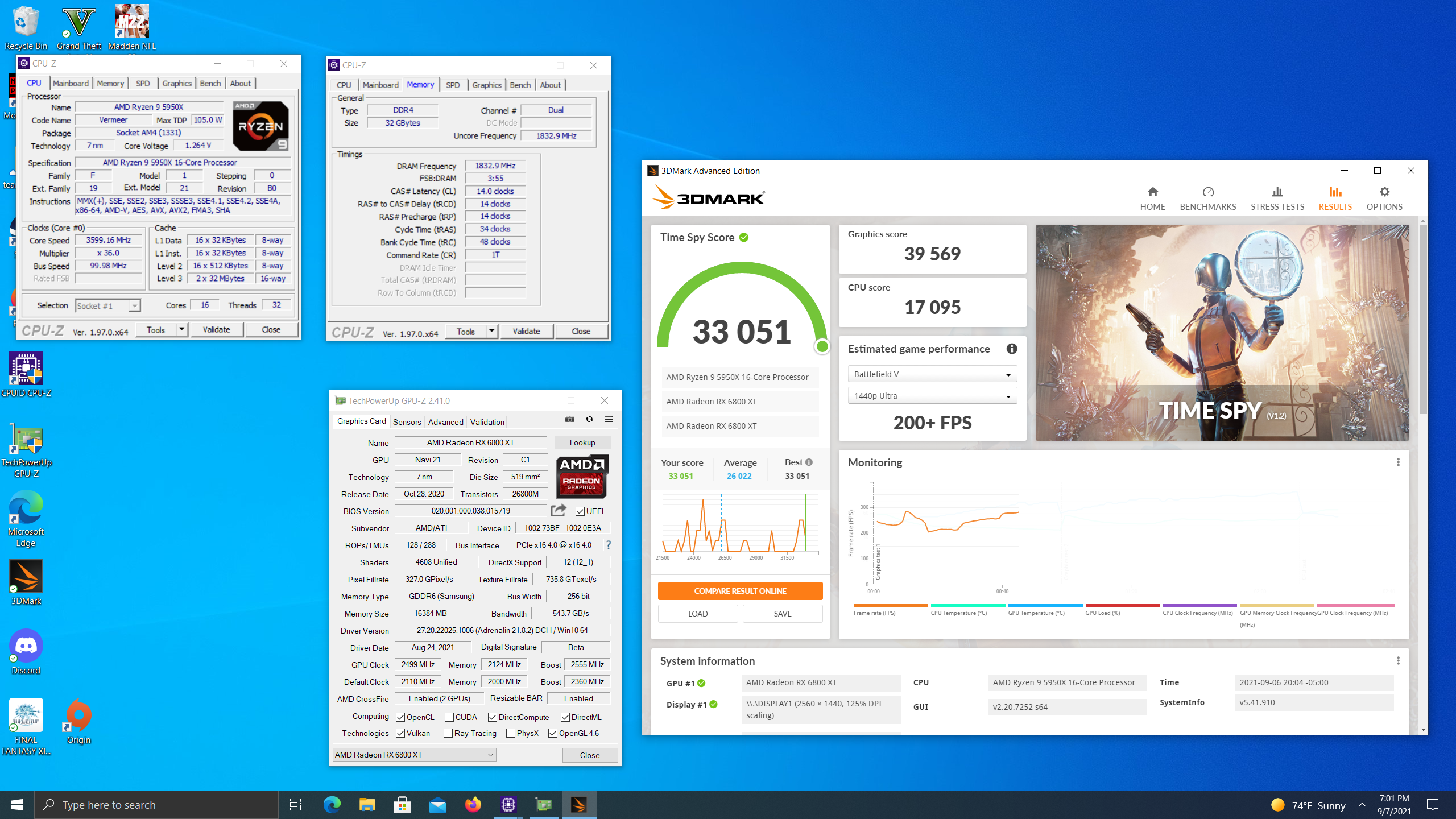The width and height of the screenshot is (1456, 819).
Task: Expand the 1440p Ultra resolution dropdown
Action: [932, 396]
